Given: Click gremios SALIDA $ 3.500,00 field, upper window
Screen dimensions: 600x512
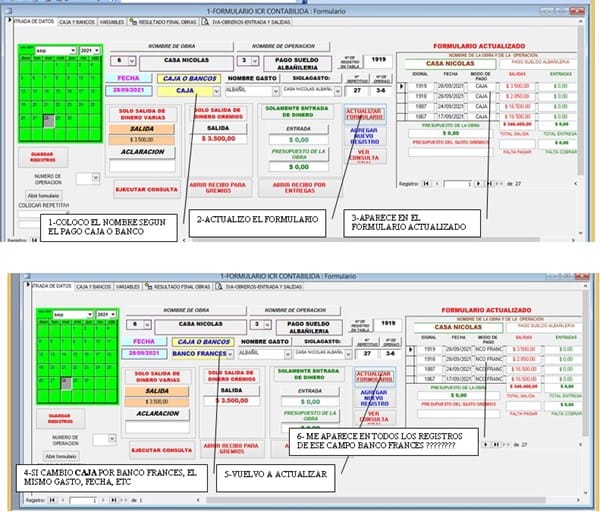Looking at the screenshot, I should (x=218, y=139).
